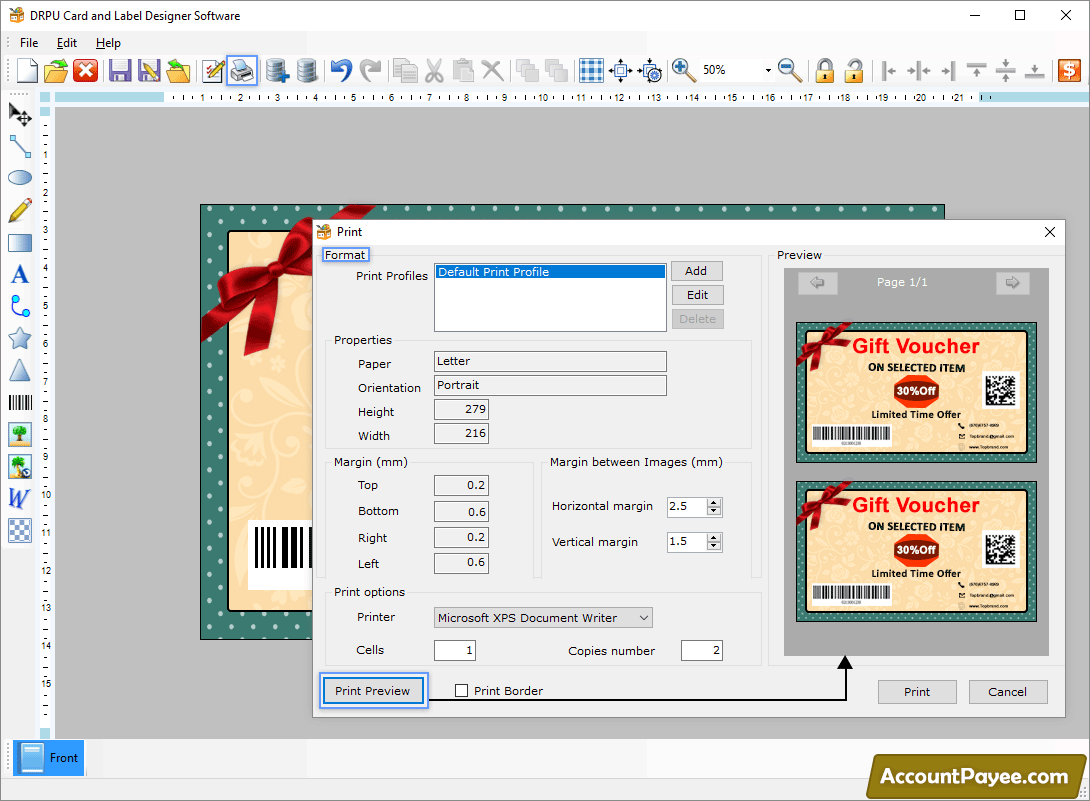The height and width of the screenshot is (801, 1090).
Task: Toggle the grid view icon
Action: pos(592,70)
